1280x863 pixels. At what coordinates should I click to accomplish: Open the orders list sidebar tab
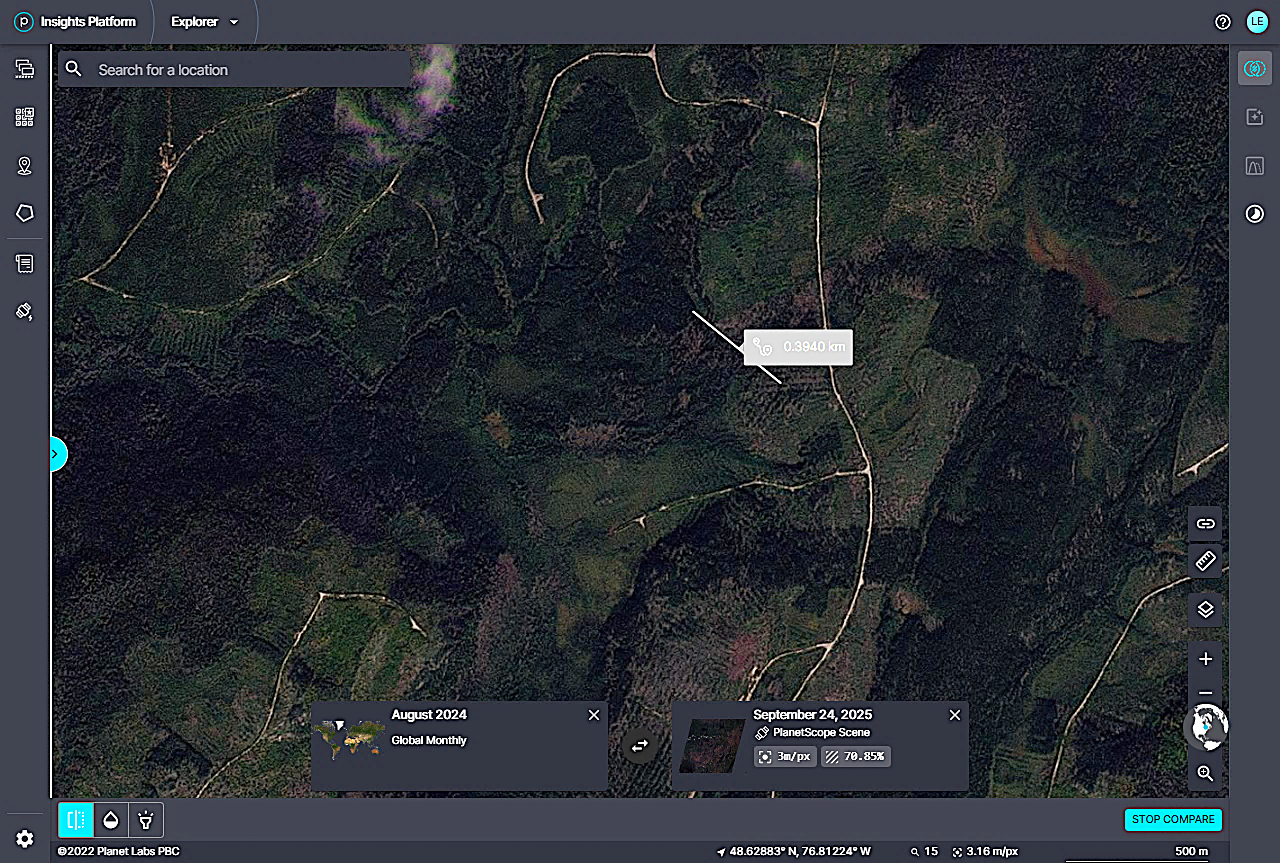(x=25, y=264)
